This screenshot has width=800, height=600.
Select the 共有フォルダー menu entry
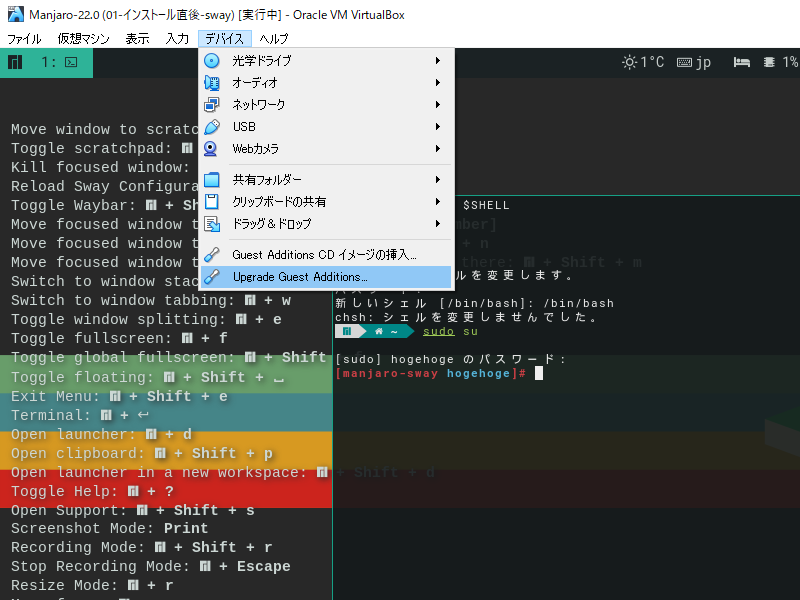pos(326,180)
